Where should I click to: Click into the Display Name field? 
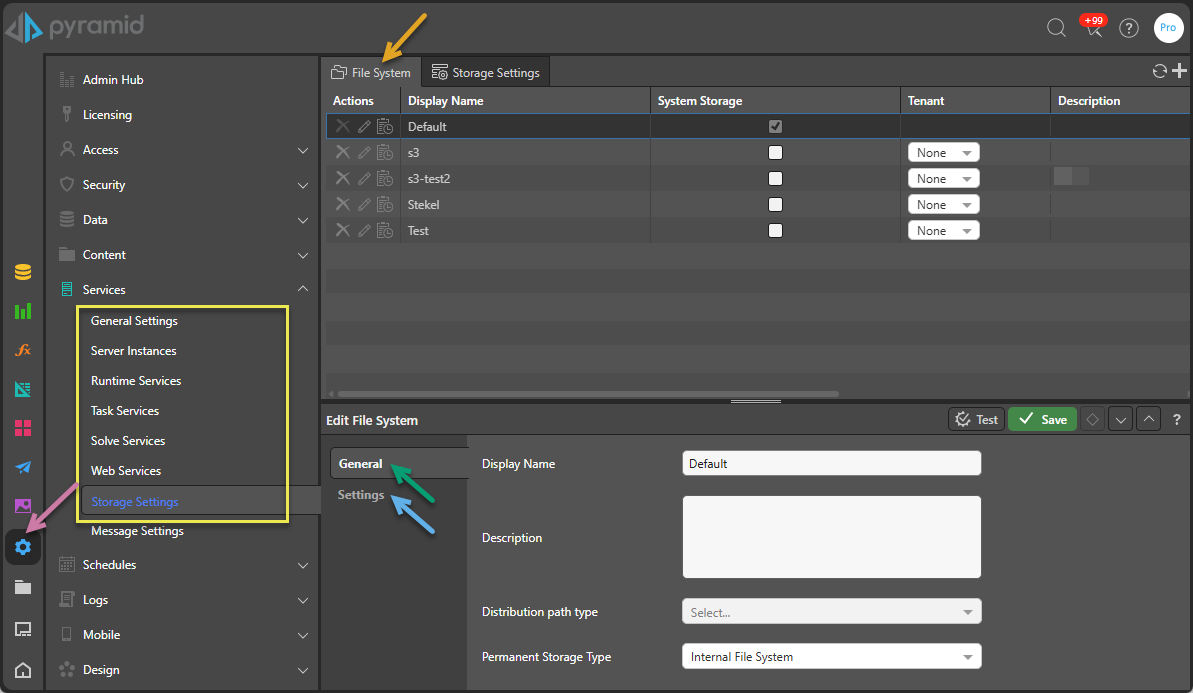pyautogui.click(x=831, y=464)
